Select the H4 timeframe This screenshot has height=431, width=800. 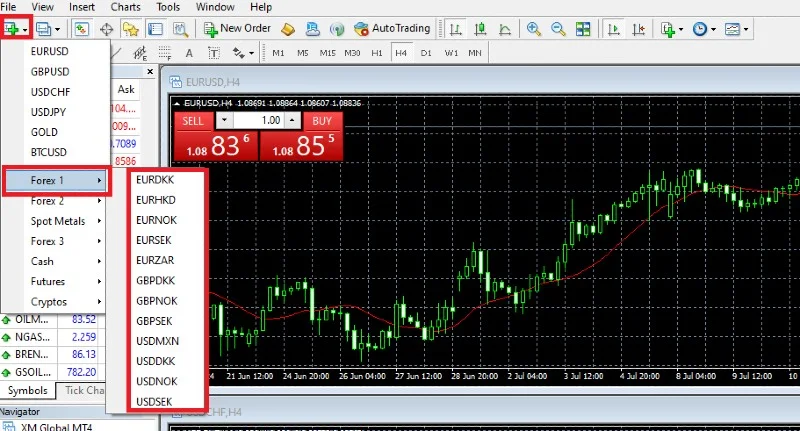pyautogui.click(x=401, y=53)
